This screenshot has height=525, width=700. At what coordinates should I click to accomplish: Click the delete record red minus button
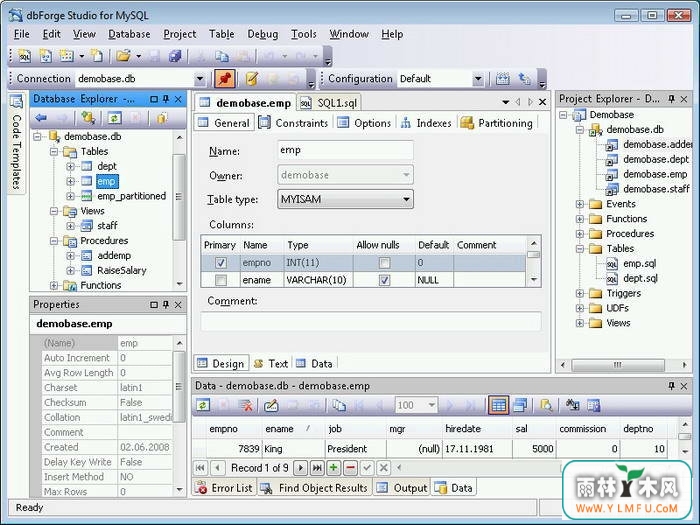tap(350, 468)
